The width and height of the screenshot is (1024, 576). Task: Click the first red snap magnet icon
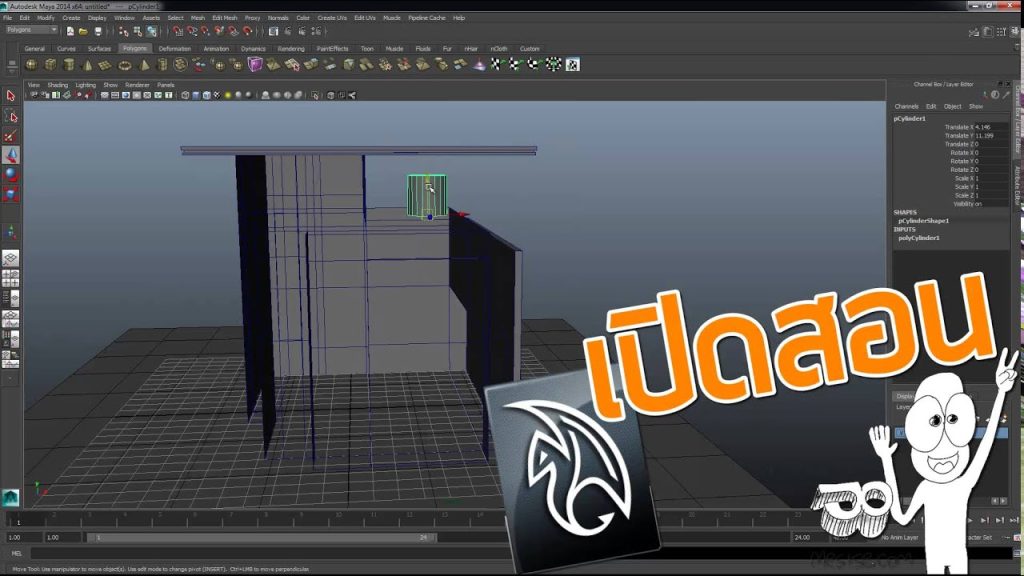point(178,31)
